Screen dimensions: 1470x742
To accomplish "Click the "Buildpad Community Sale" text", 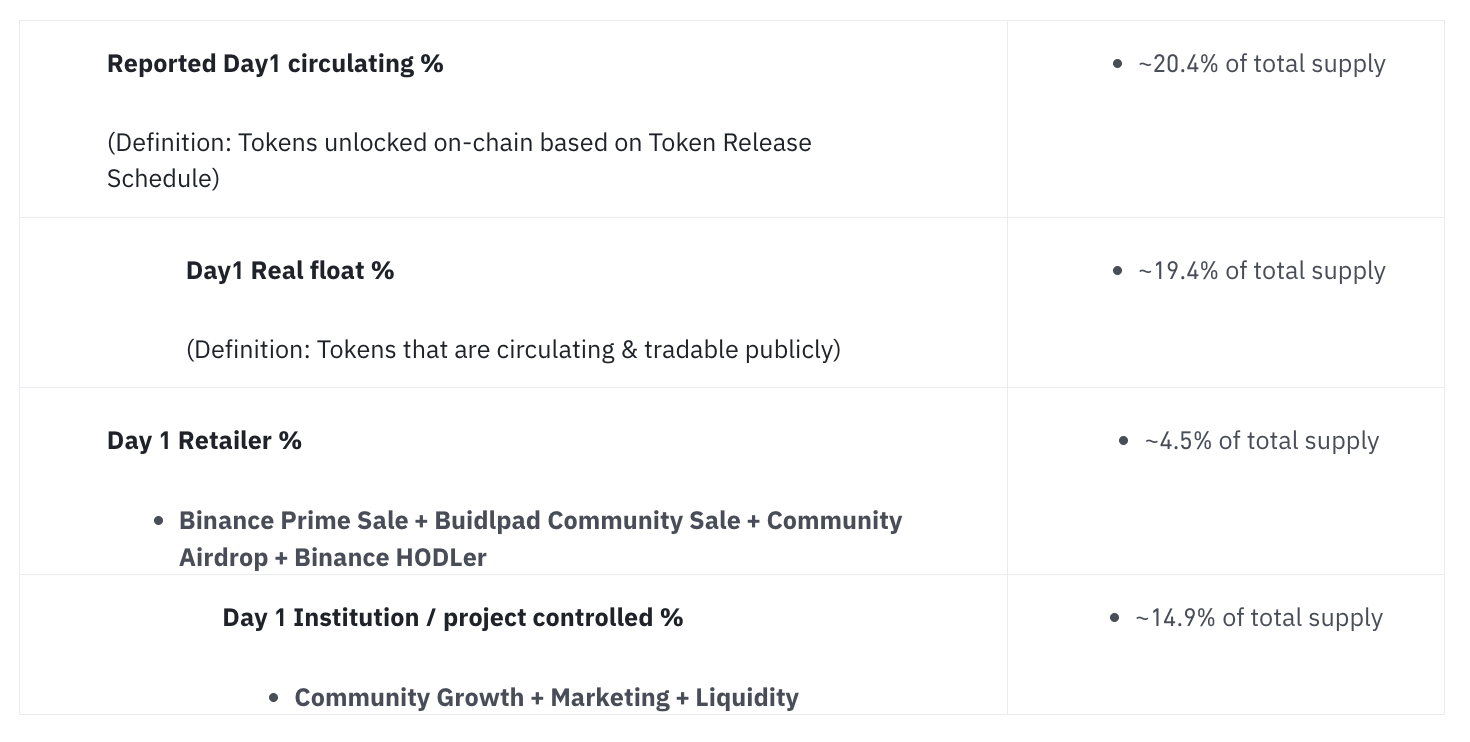I will click(587, 521).
